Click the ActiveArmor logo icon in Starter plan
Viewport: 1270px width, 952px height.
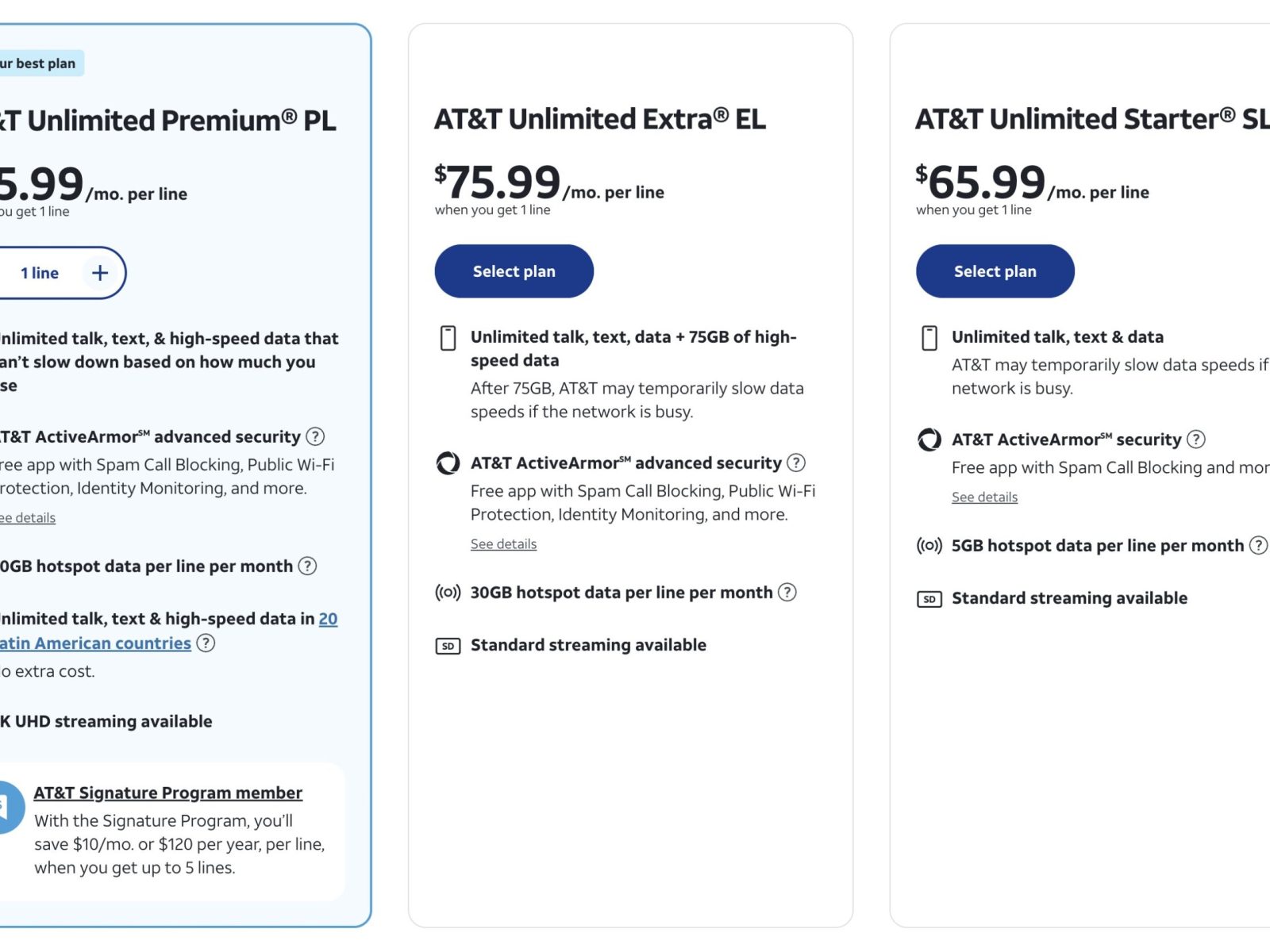(929, 440)
